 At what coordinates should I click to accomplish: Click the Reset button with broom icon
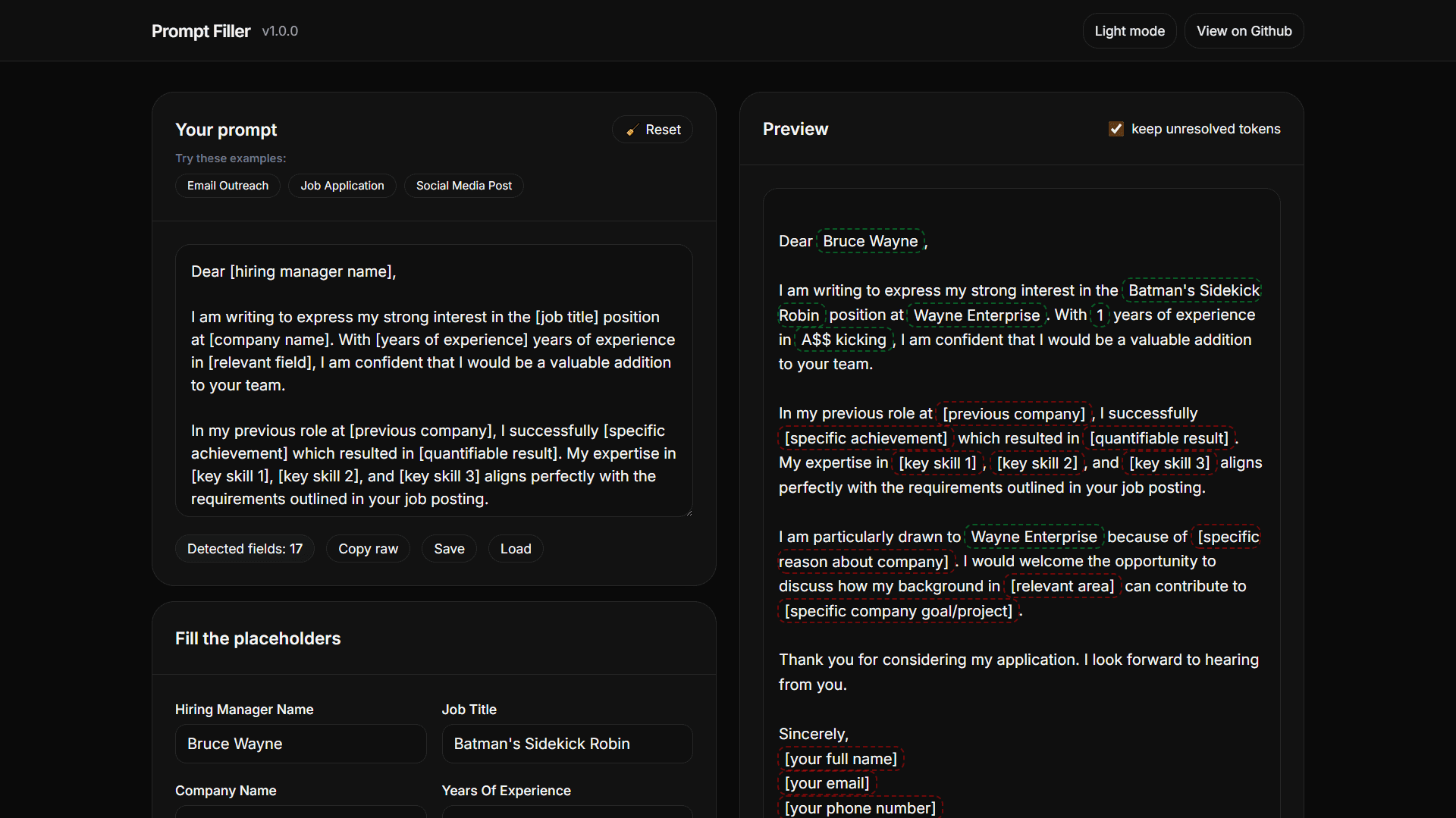coord(652,130)
